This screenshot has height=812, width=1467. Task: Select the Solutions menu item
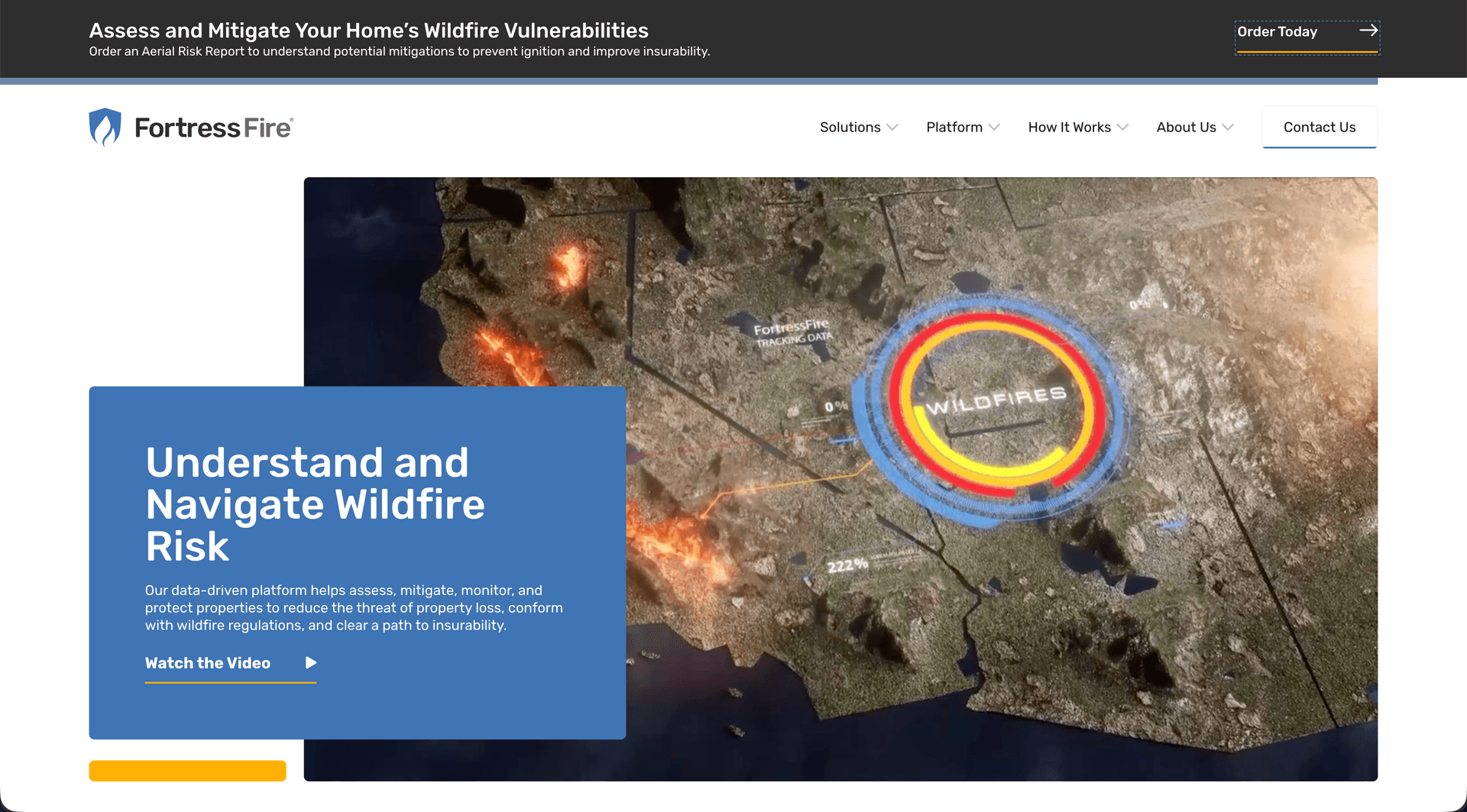click(x=849, y=128)
